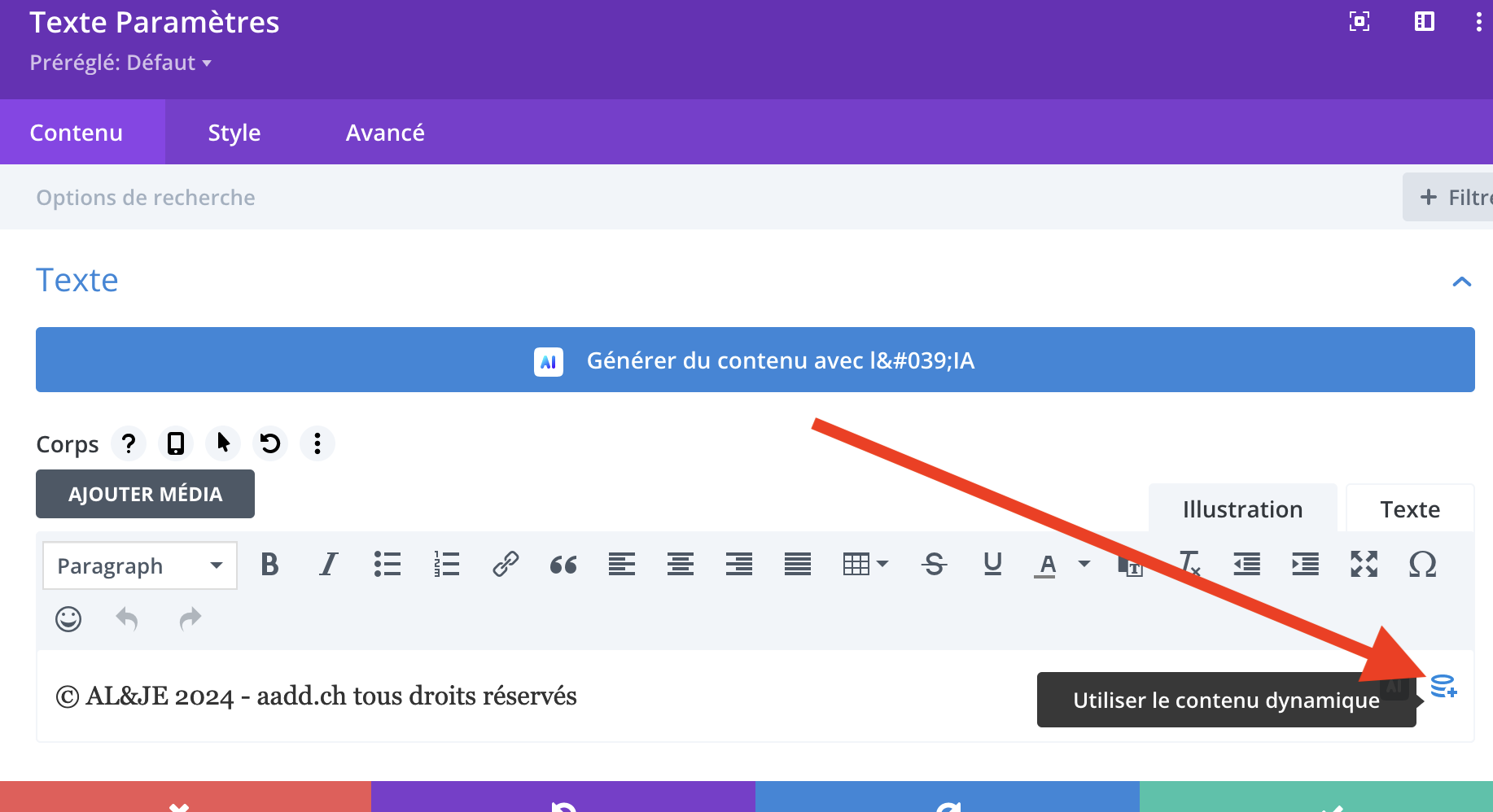Click Générer du contenu avec l'IA button
This screenshot has width=1493, height=812.
pyautogui.click(x=755, y=360)
